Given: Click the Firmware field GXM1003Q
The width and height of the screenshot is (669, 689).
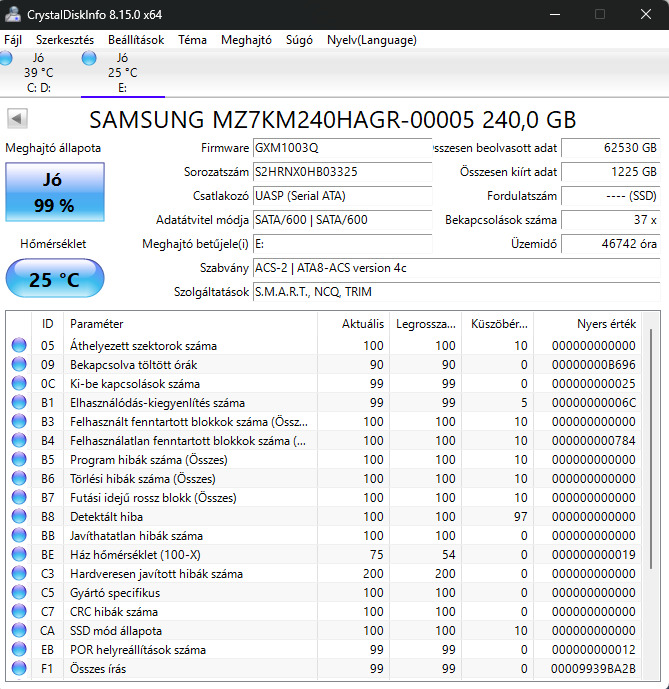Looking at the screenshot, I should (342, 148).
